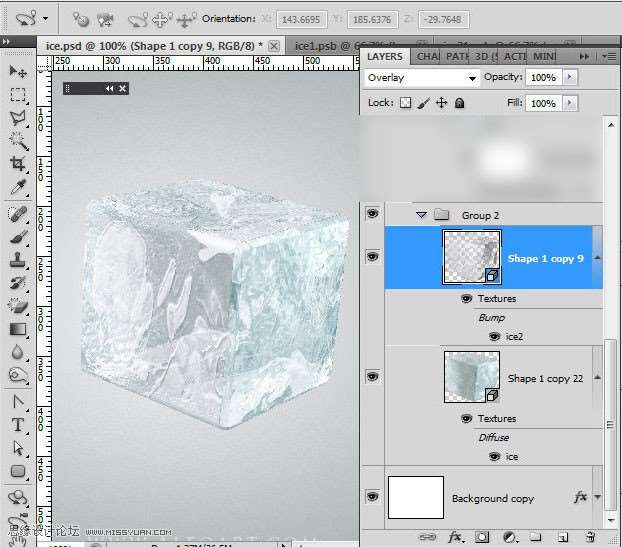Select the Healing Brush tool

click(17, 214)
